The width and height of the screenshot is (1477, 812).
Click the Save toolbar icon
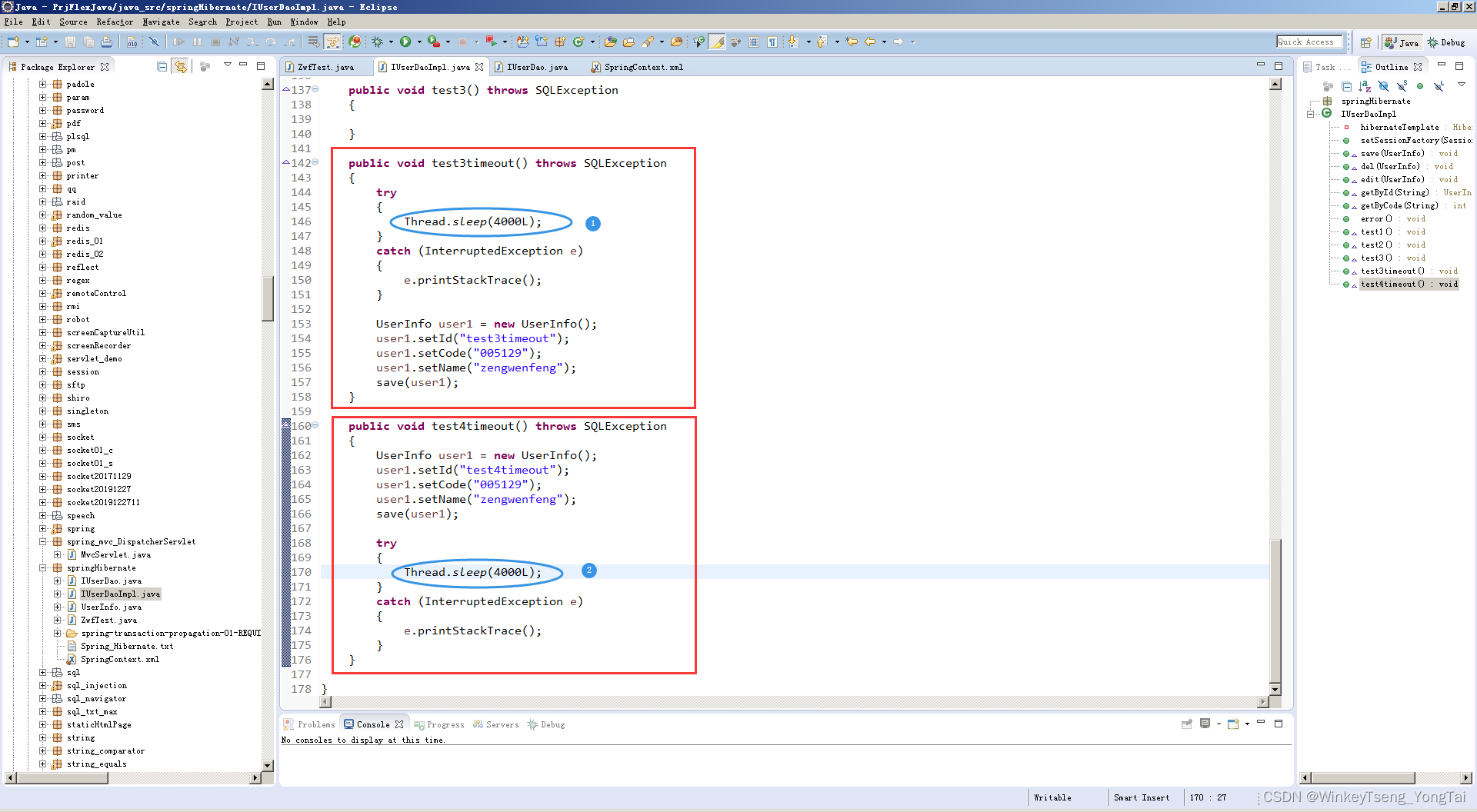70,42
